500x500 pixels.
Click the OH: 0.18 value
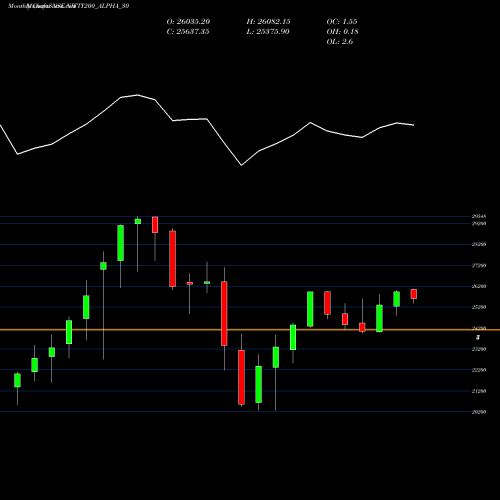coord(343,32)
